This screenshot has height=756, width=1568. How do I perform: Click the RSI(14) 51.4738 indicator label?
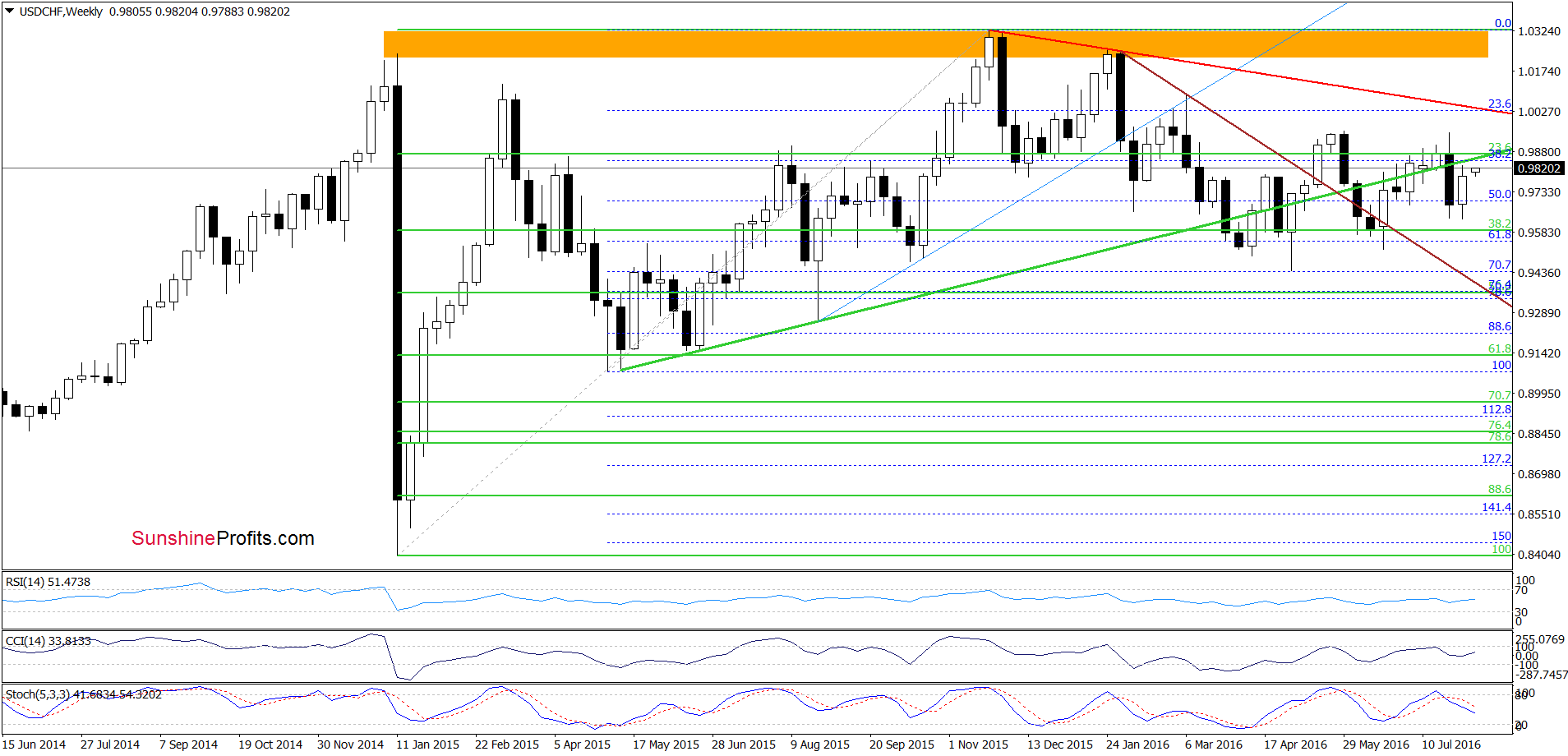tap(48, 582)
